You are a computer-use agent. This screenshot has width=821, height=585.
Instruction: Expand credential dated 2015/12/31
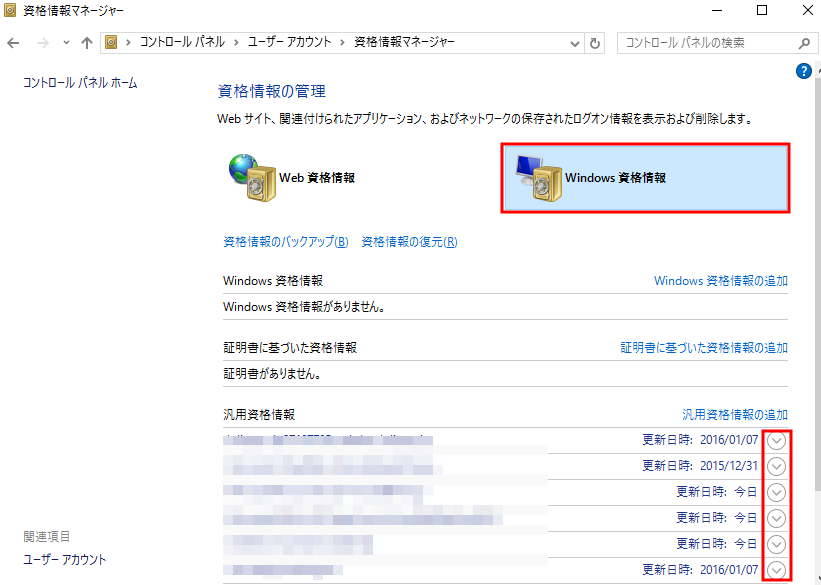[776, 466]
